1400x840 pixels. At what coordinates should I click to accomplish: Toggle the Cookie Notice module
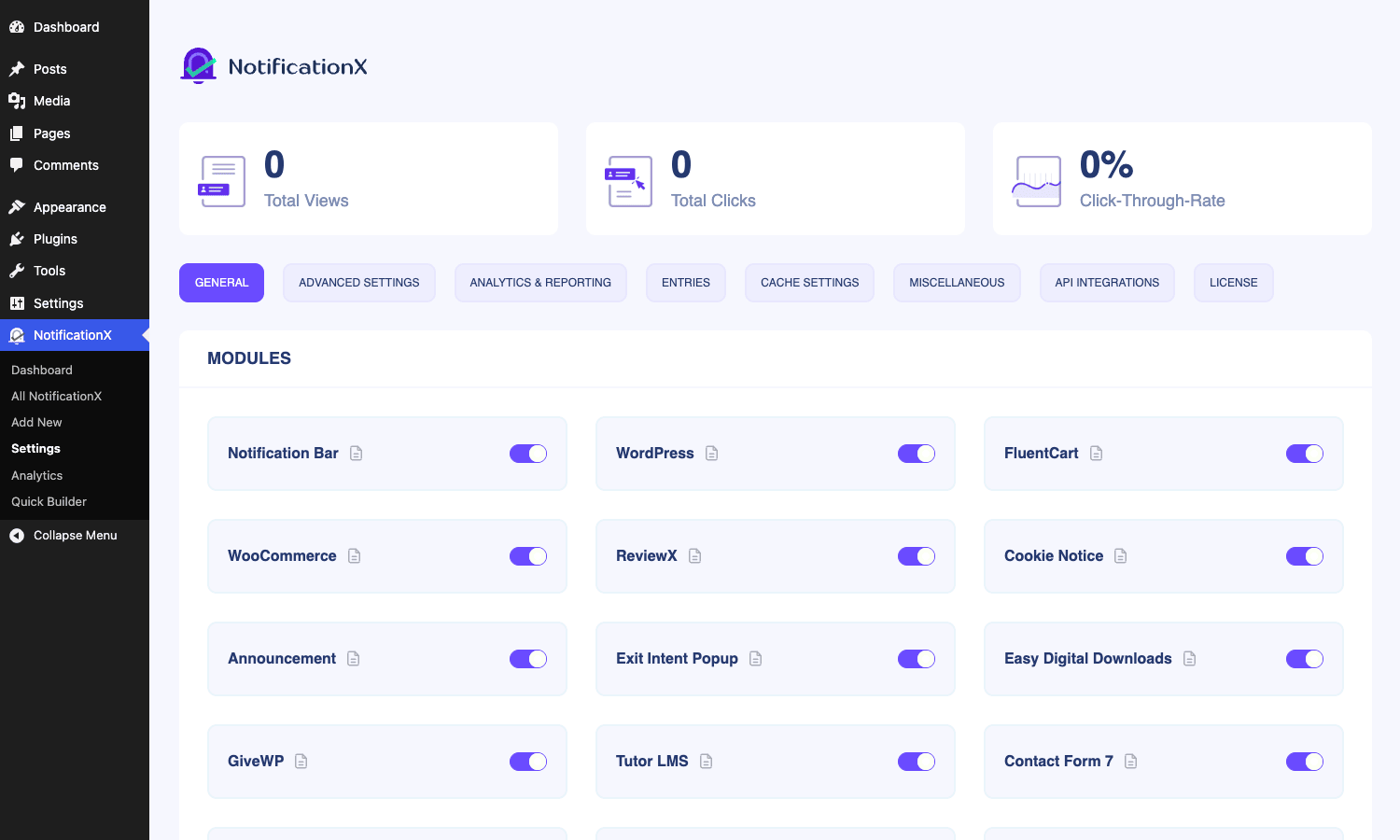click(1305, 556)
